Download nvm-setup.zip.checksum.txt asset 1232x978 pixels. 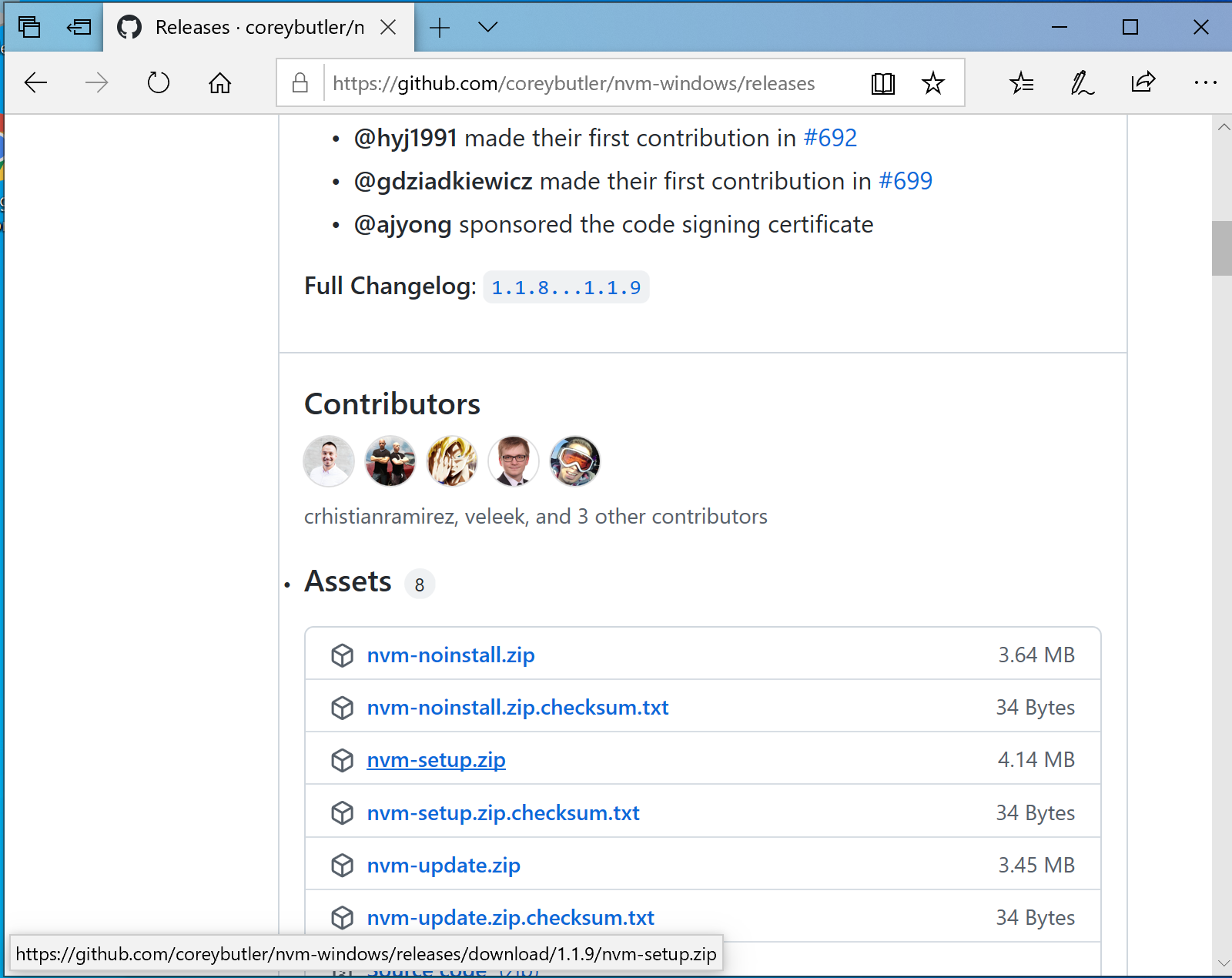[504, 812]
